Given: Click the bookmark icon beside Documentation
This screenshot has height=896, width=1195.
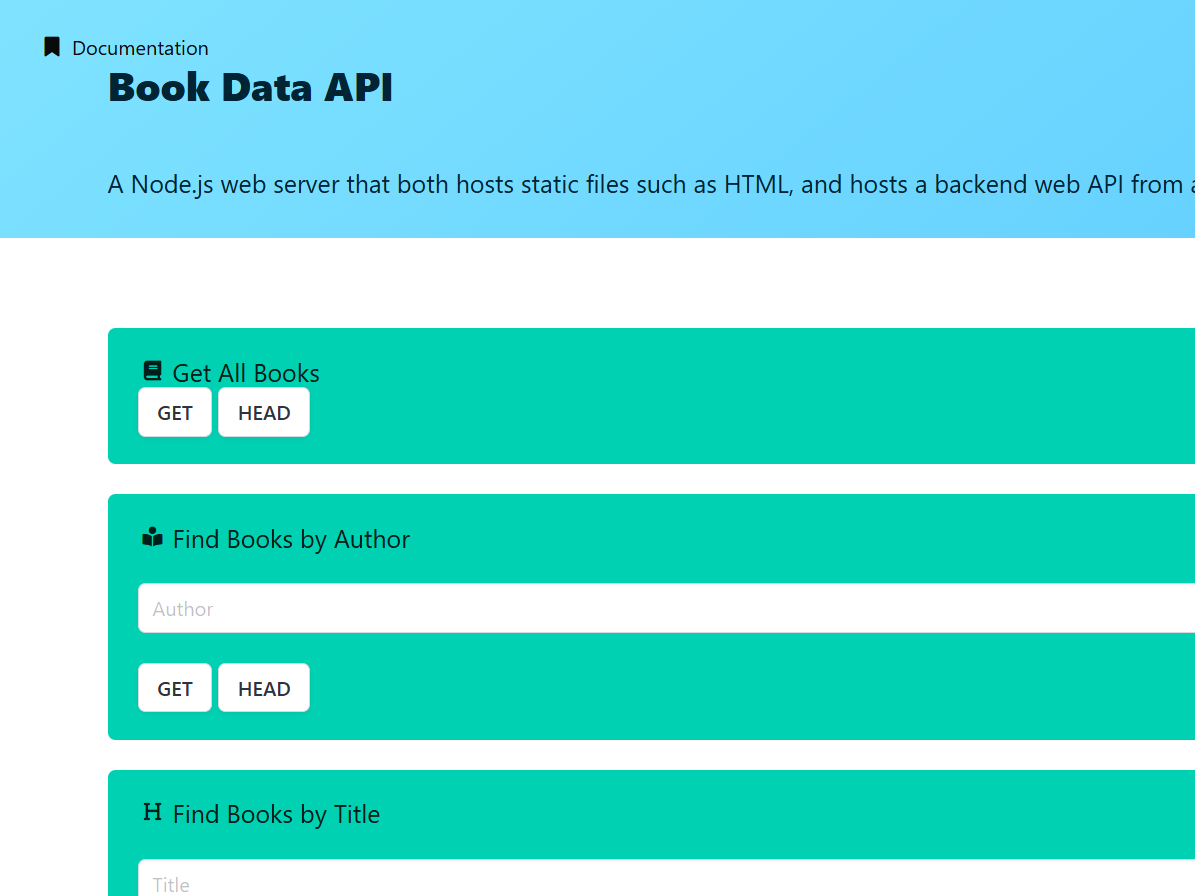Looking at the screenshot, I should (52, 45).
